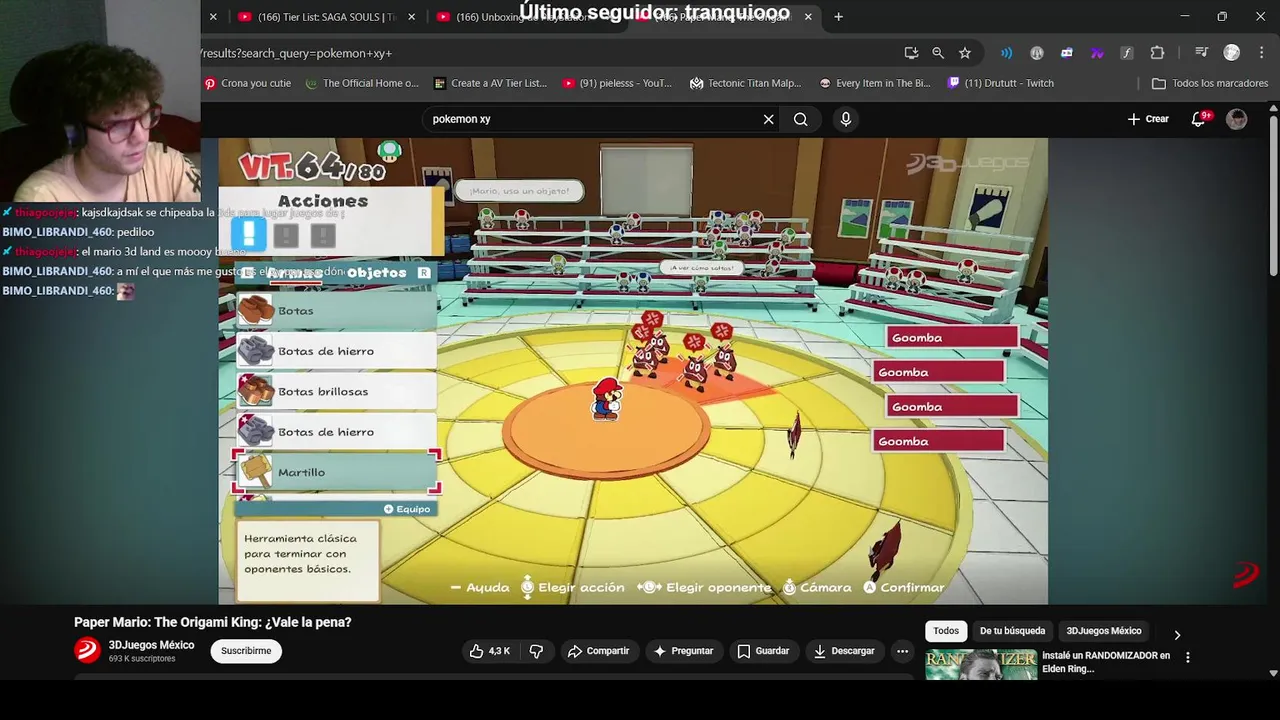This screenshot has height=720, width=1280.
Task: Open the Chrome three-dot menu
Action: point(1260,53)
